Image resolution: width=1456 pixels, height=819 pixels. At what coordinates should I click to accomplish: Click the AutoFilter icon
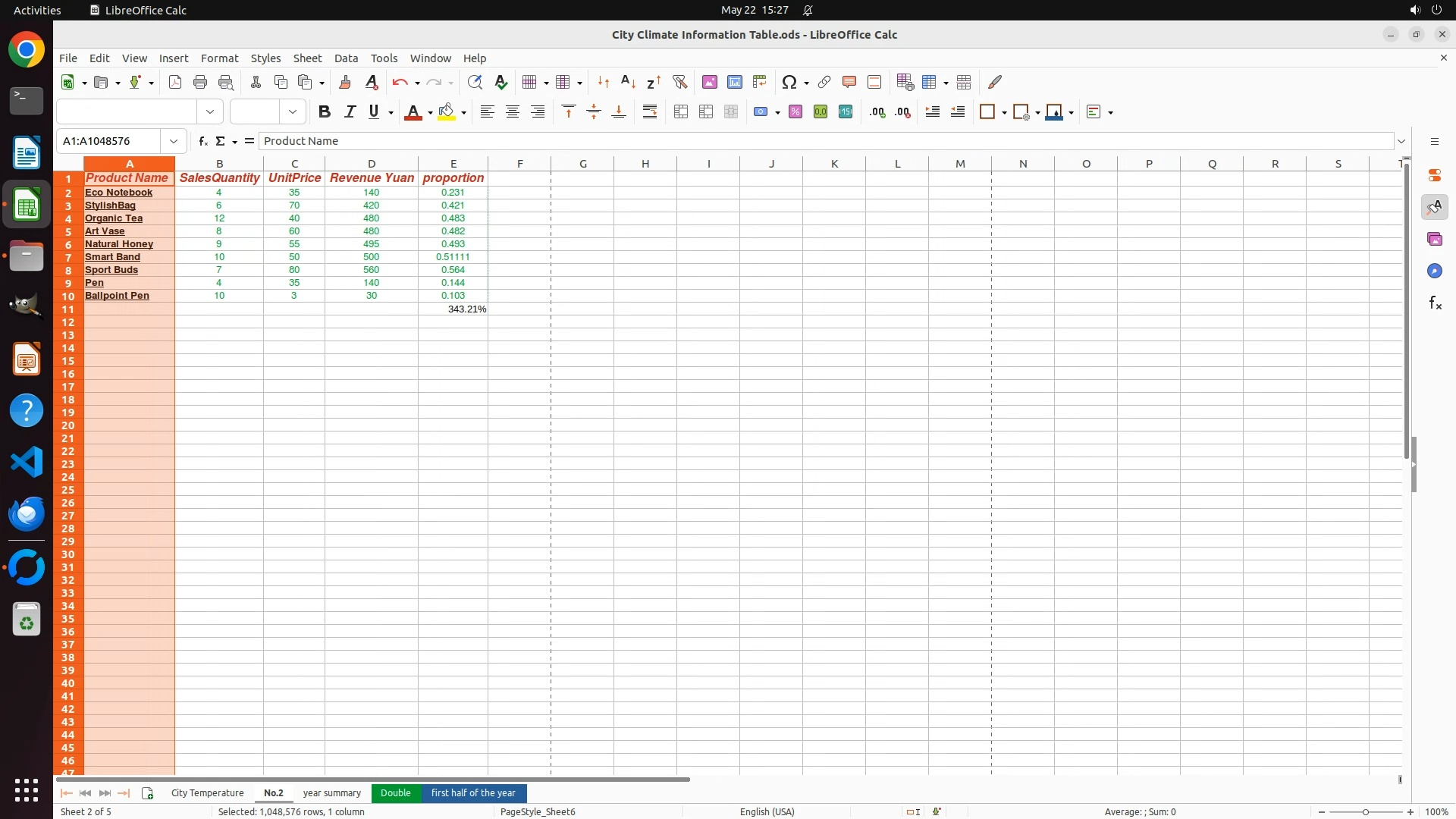679,82
